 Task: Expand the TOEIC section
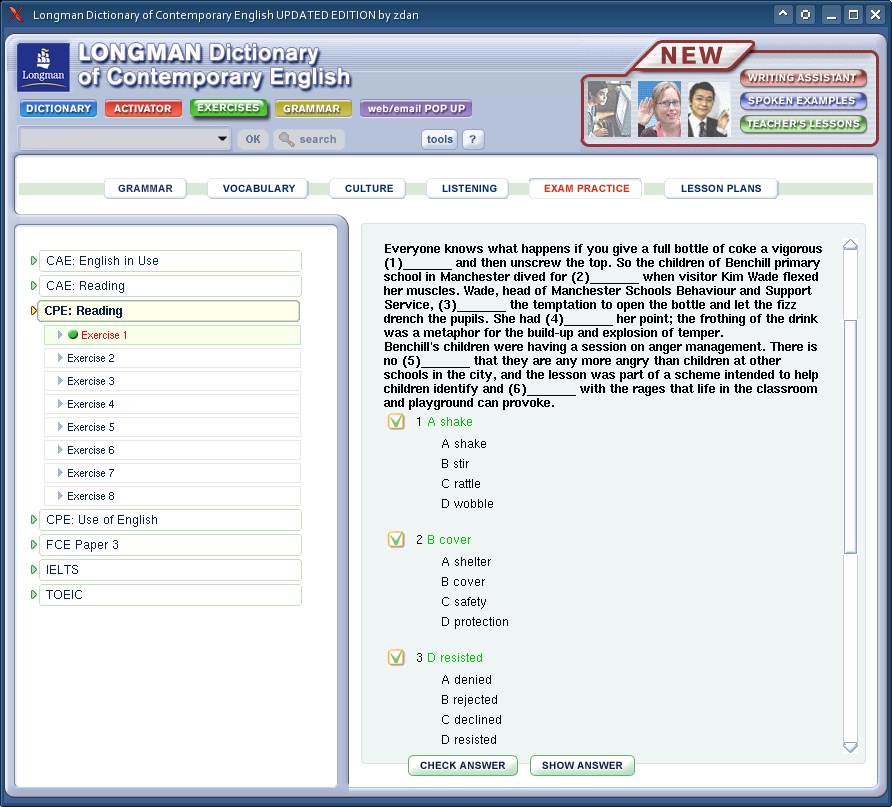click(170, 595)
